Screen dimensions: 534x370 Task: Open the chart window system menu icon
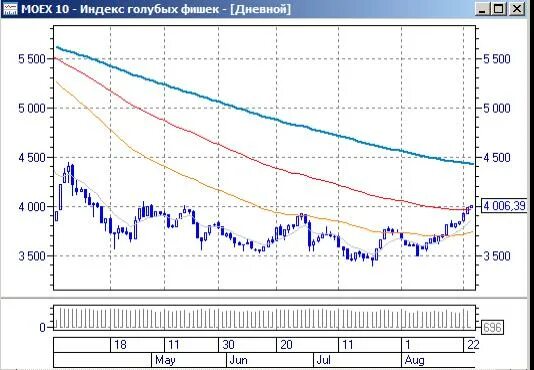[x=10, y=9]
